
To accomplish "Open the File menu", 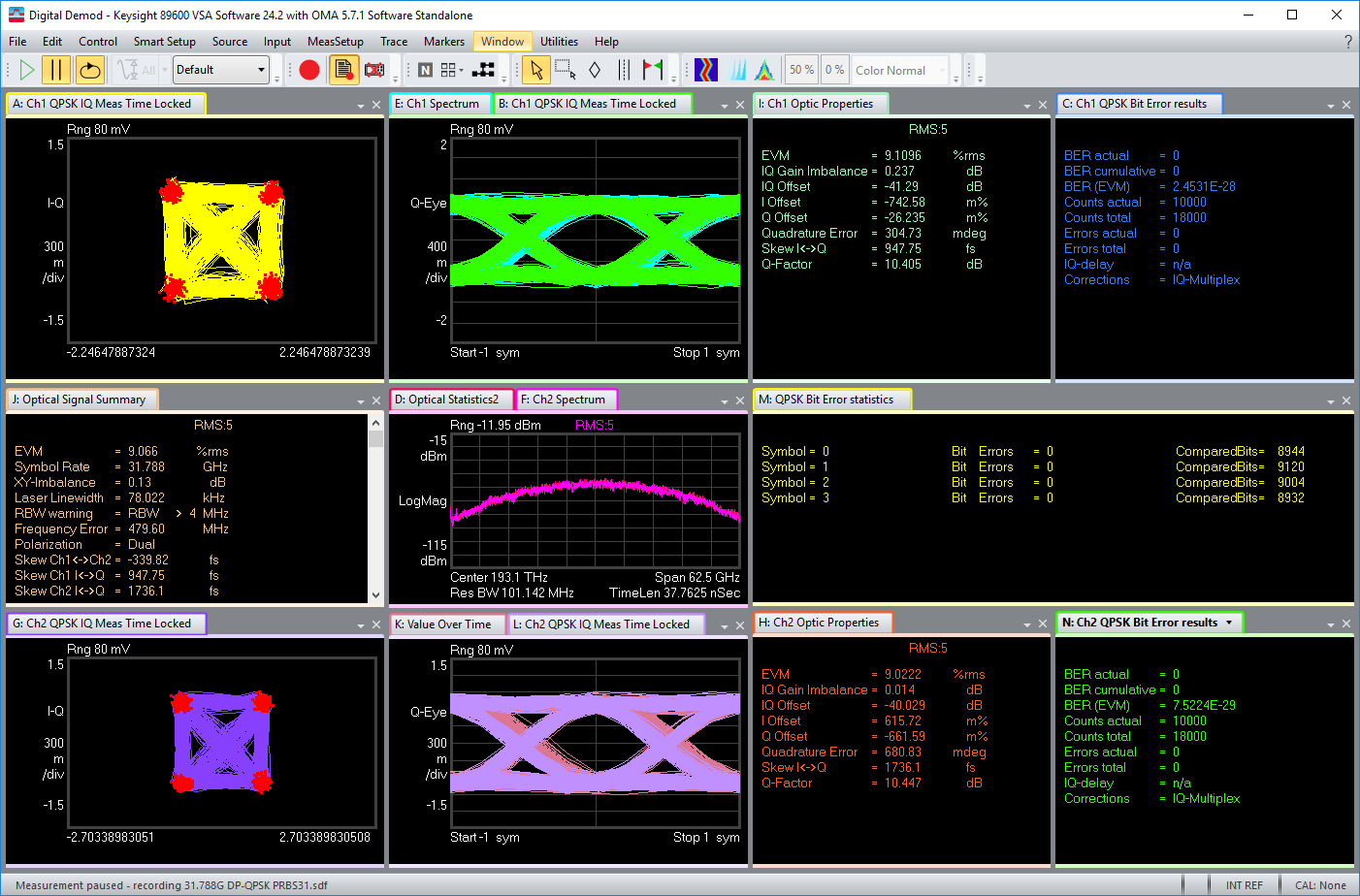I will [17, 42].
